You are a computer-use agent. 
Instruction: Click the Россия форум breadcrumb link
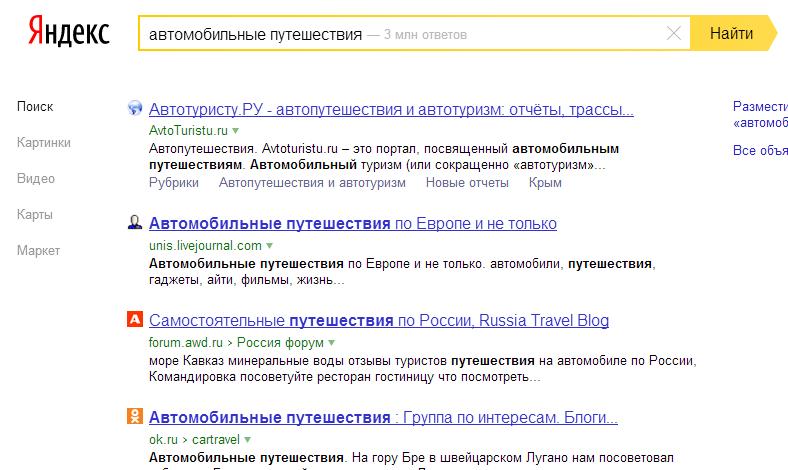(280, 343)
